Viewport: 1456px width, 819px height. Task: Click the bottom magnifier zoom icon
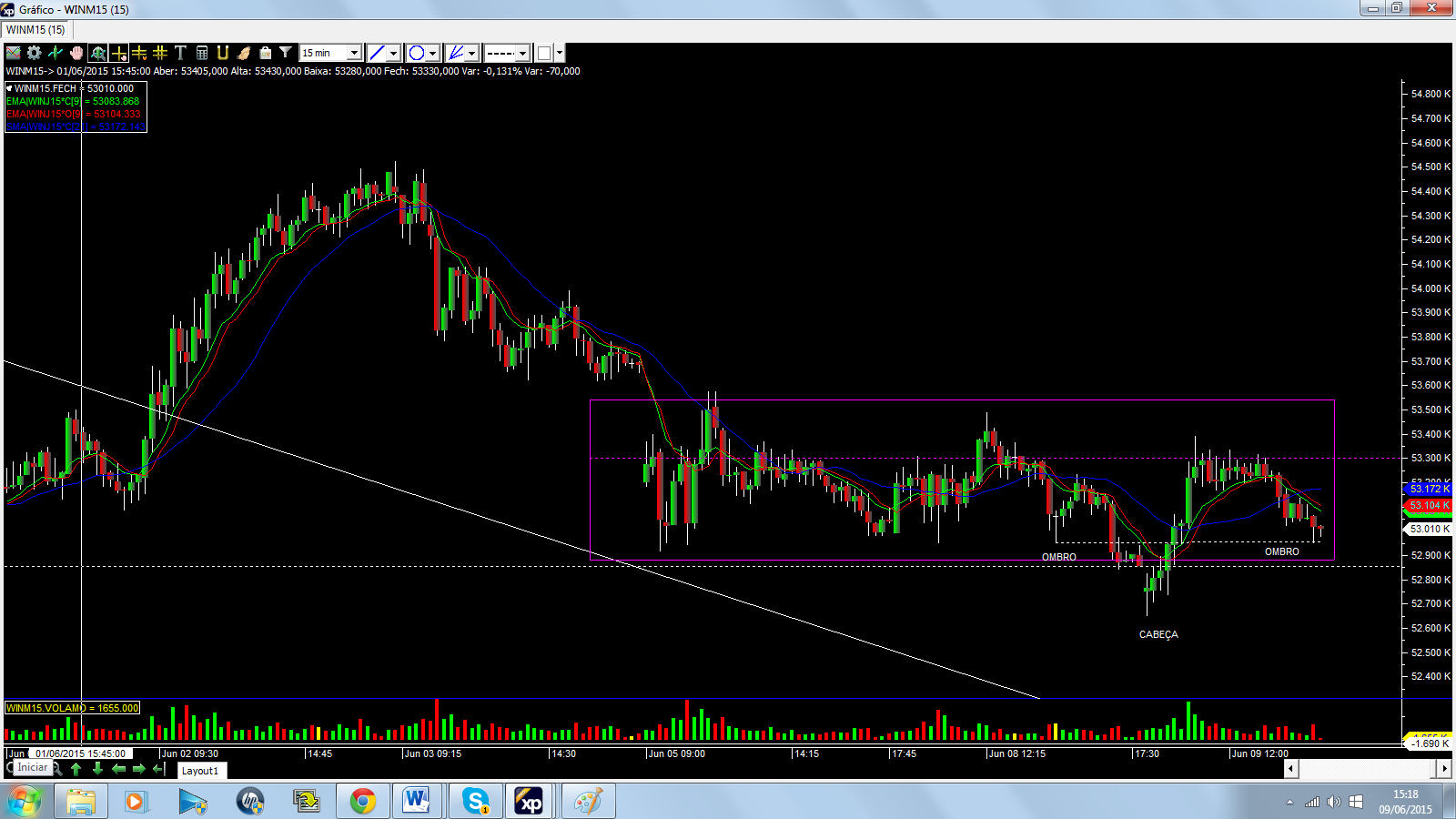[56, 769]
